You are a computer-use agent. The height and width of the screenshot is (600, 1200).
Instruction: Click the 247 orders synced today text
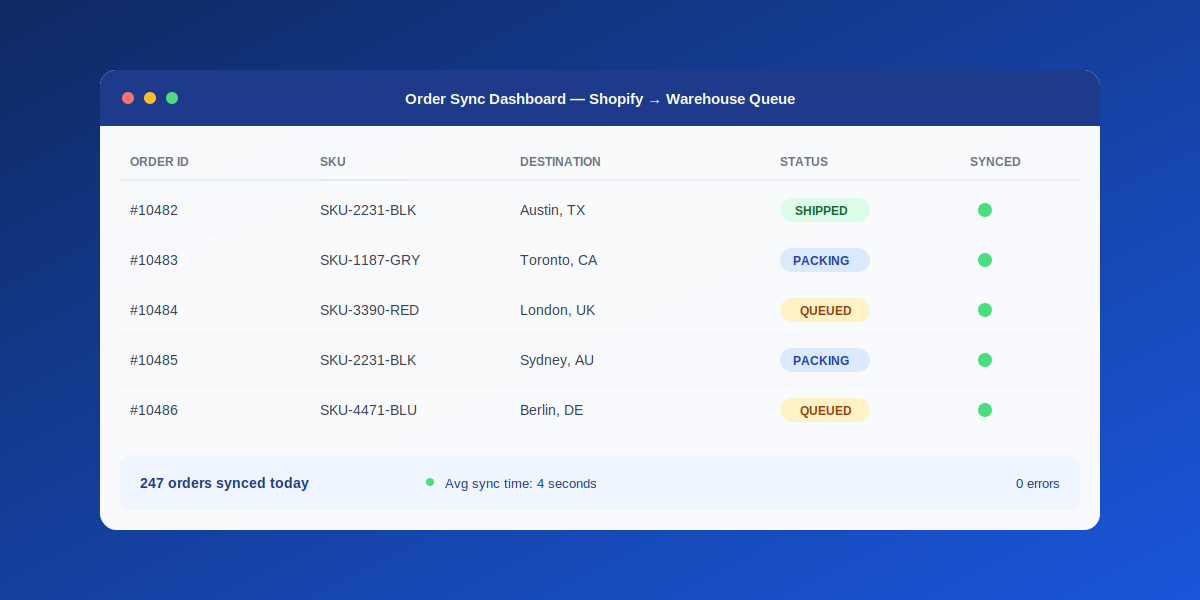coord(224,483)
